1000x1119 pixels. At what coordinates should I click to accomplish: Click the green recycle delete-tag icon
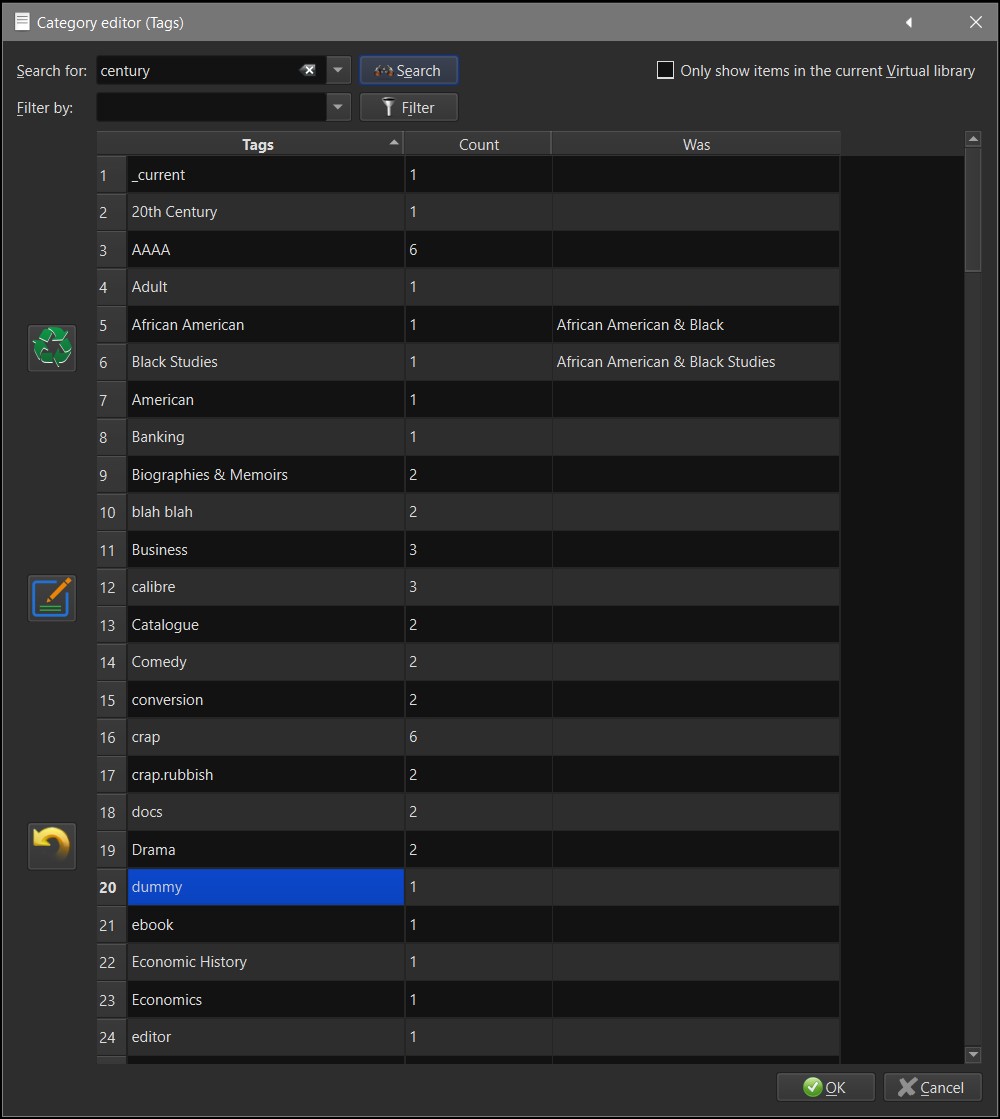[52, 348]
